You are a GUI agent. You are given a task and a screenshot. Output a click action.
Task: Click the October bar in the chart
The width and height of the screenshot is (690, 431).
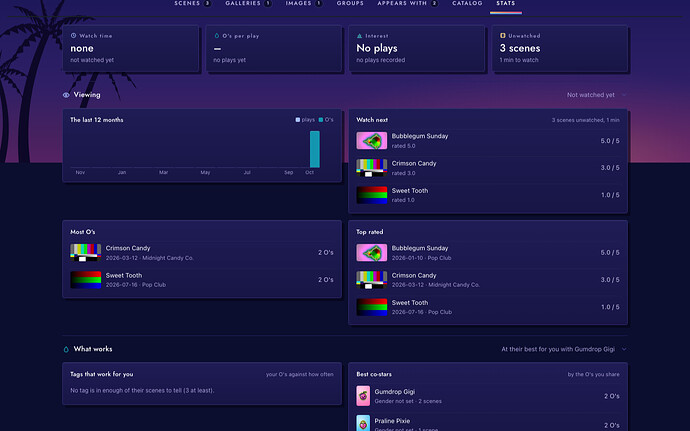[x=315, y=149]
